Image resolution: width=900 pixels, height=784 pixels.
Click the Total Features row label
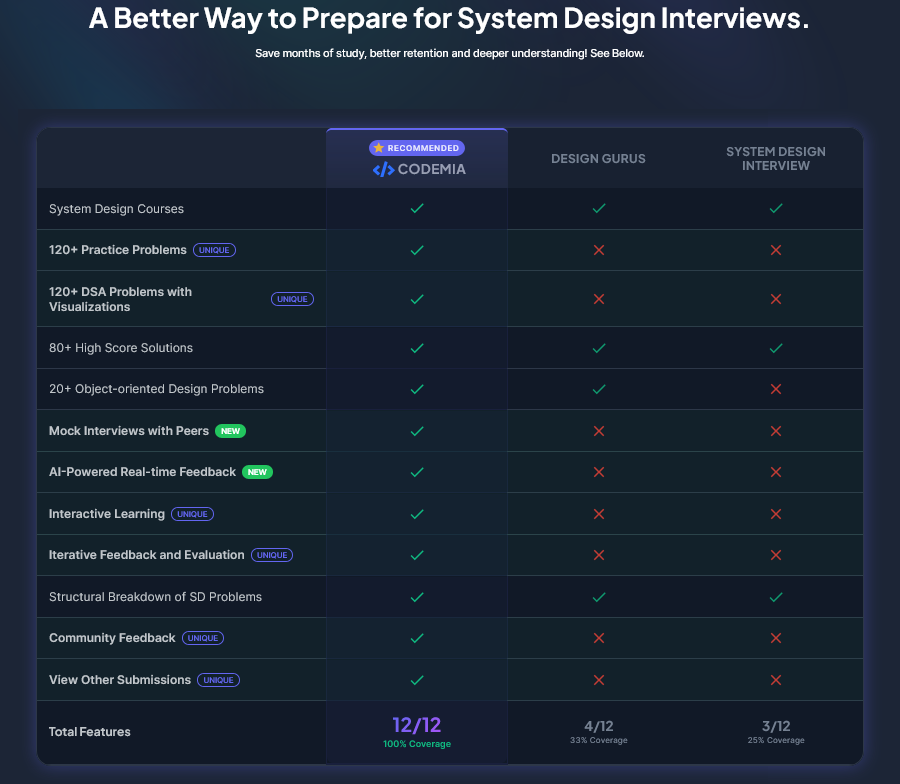(x=90, y=732)
